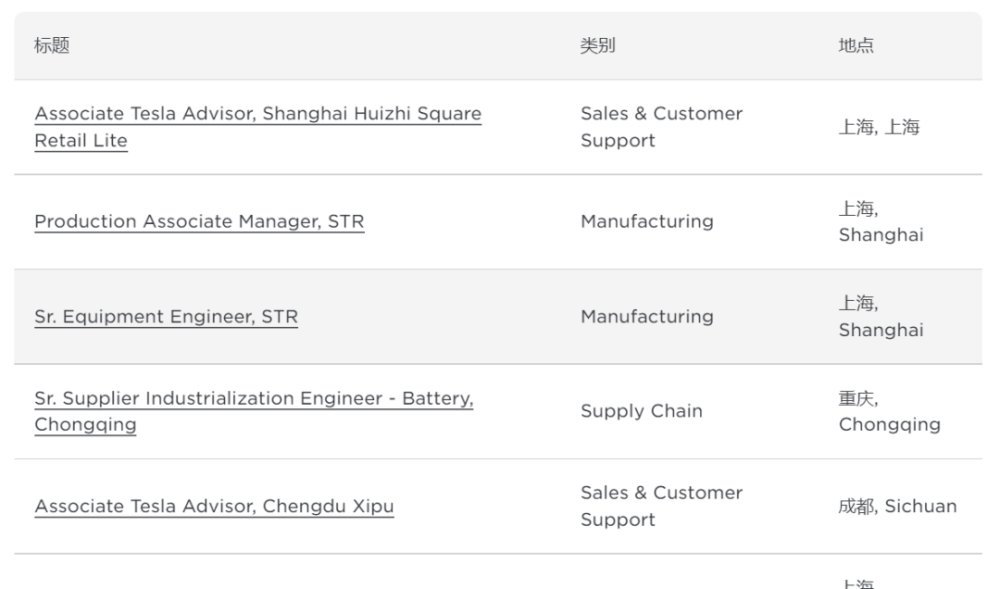
Task: Open Associate Tesla Advisor, Chengdu Xipu job
Action: coord(214,507)
